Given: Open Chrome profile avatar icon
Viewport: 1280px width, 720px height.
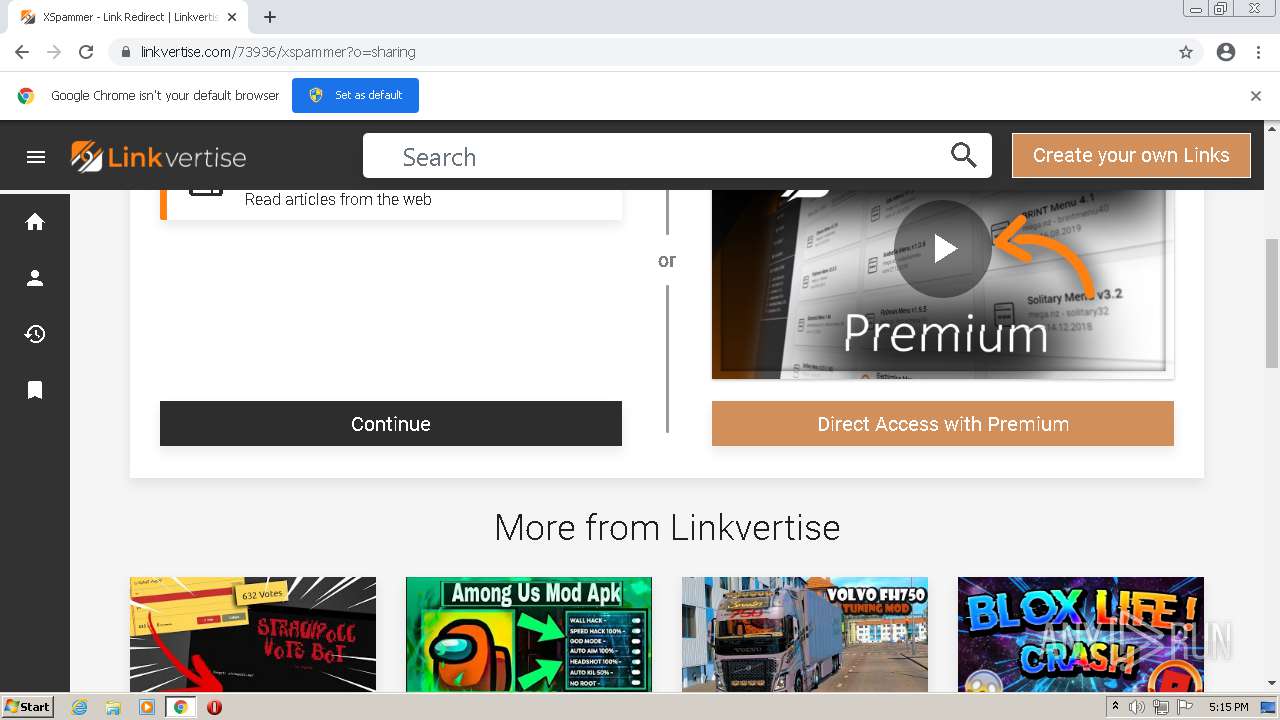Looking at the screenshot, I should click(1226, 52).
